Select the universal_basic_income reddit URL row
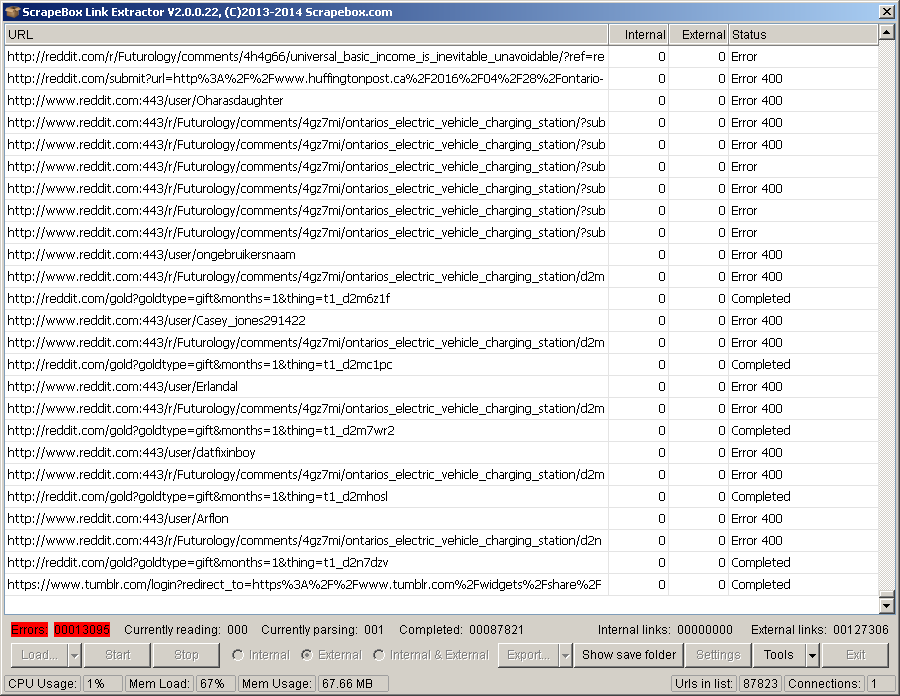 point(441,57)
